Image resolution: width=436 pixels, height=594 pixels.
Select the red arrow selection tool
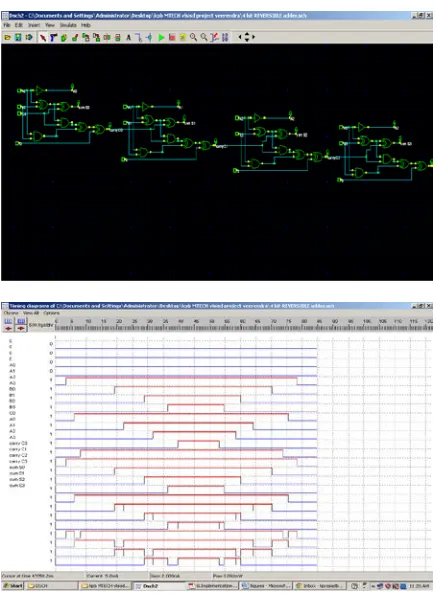click(43, 37)
